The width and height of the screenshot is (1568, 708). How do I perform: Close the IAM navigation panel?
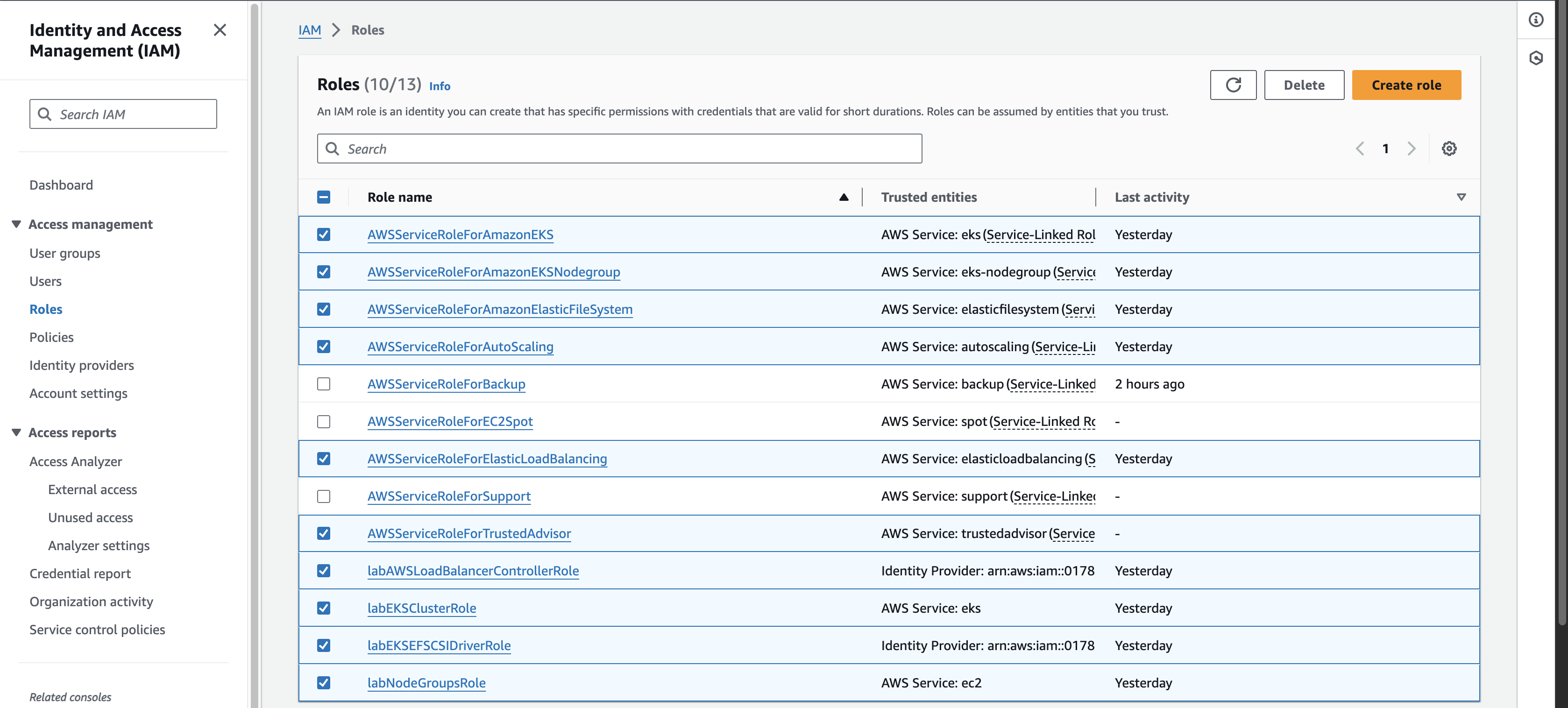pos(220,30)
